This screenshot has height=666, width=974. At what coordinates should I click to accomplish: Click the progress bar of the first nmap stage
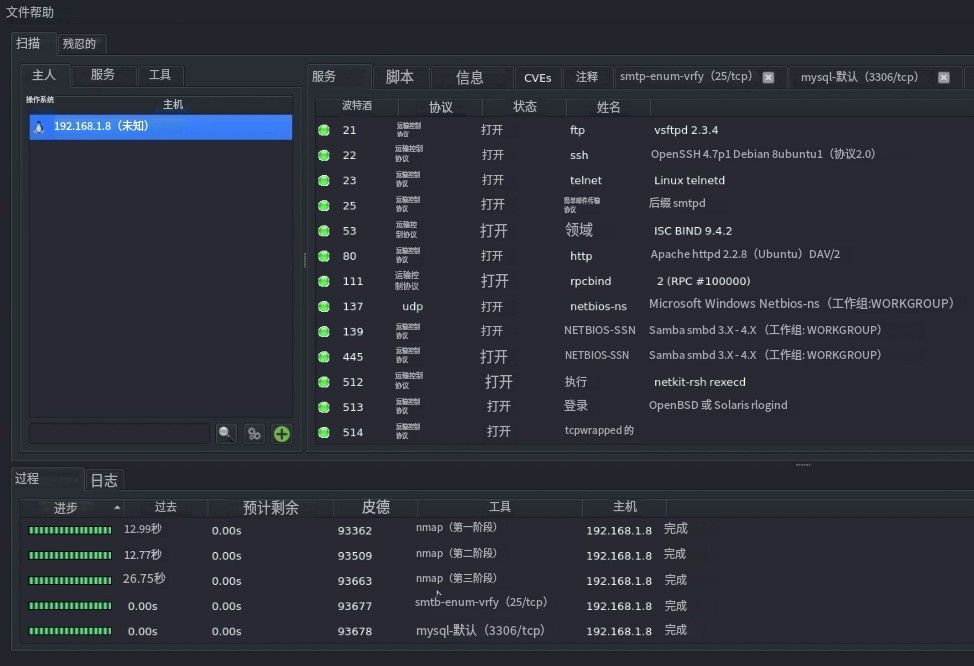pyautogui.click(x=69, y=528)
